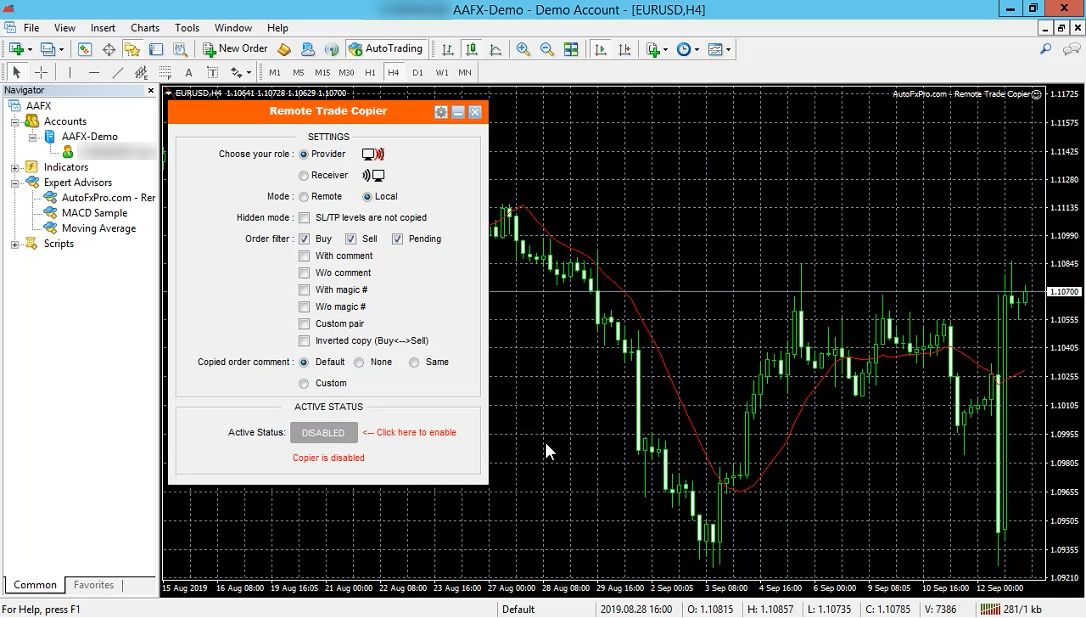The image size is (1086, 618).
Task: Open the chart templates dropdown arrow
Action: coord(729,49)
